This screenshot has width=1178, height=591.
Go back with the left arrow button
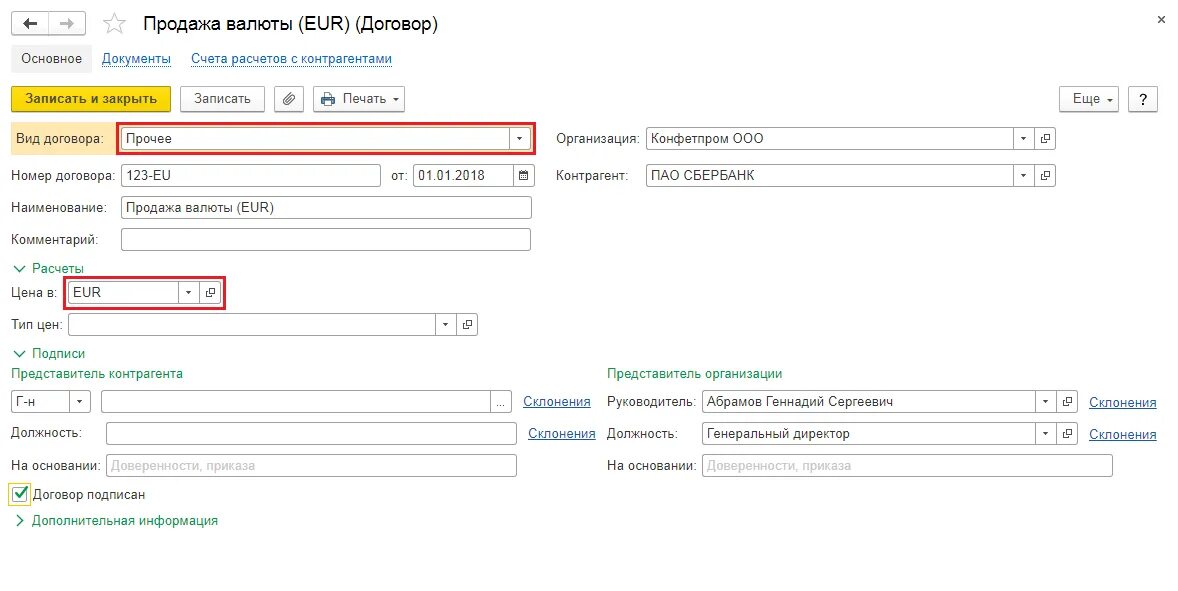tap(30, 23)
